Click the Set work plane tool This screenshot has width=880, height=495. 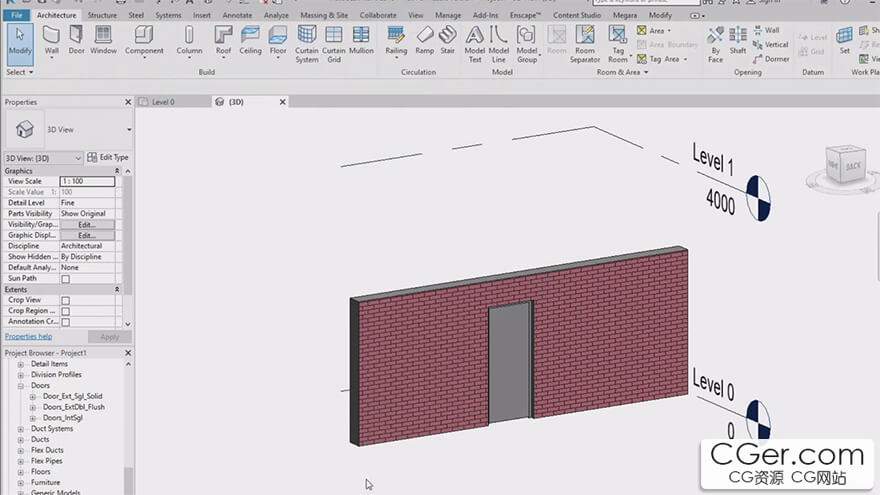(x=844, y=40)
